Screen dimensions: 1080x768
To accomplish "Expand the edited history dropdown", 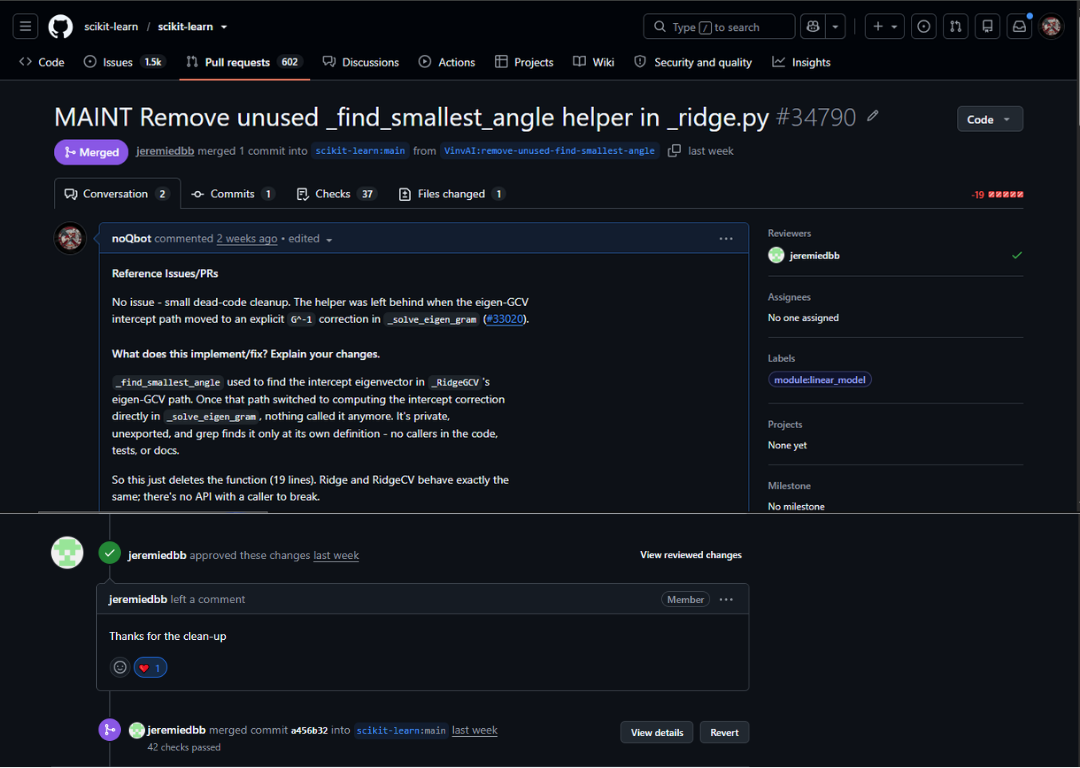I will pos(311,238).
